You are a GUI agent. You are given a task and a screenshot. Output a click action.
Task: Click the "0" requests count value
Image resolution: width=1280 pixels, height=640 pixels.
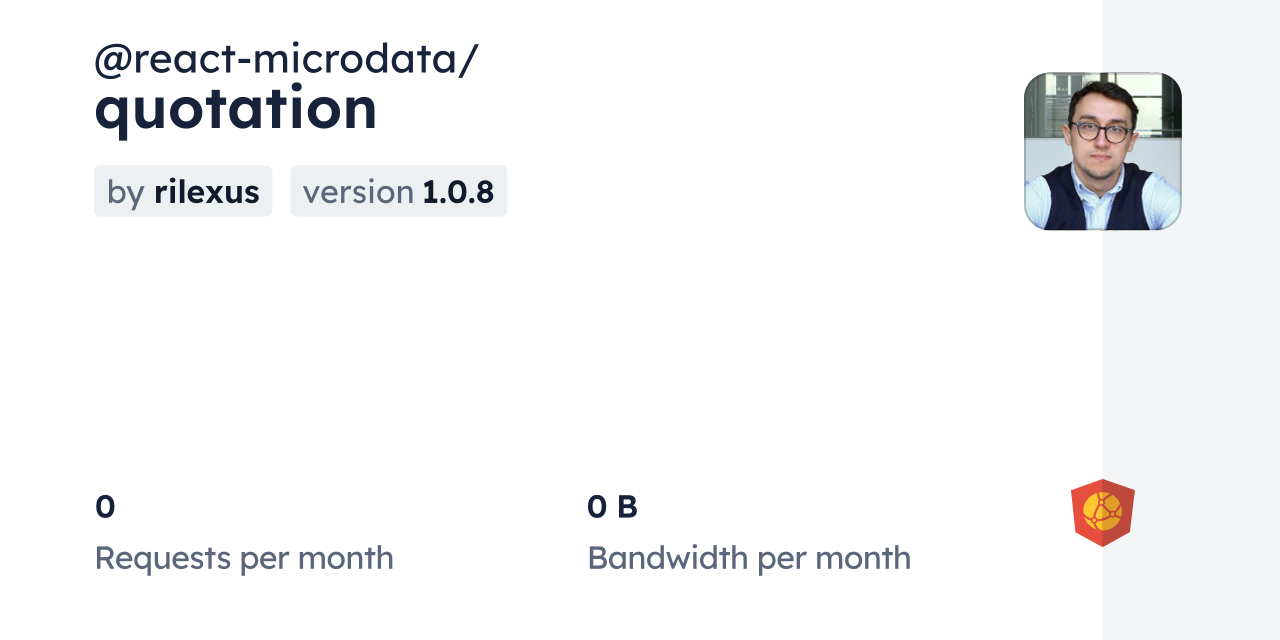pos(105,507)
